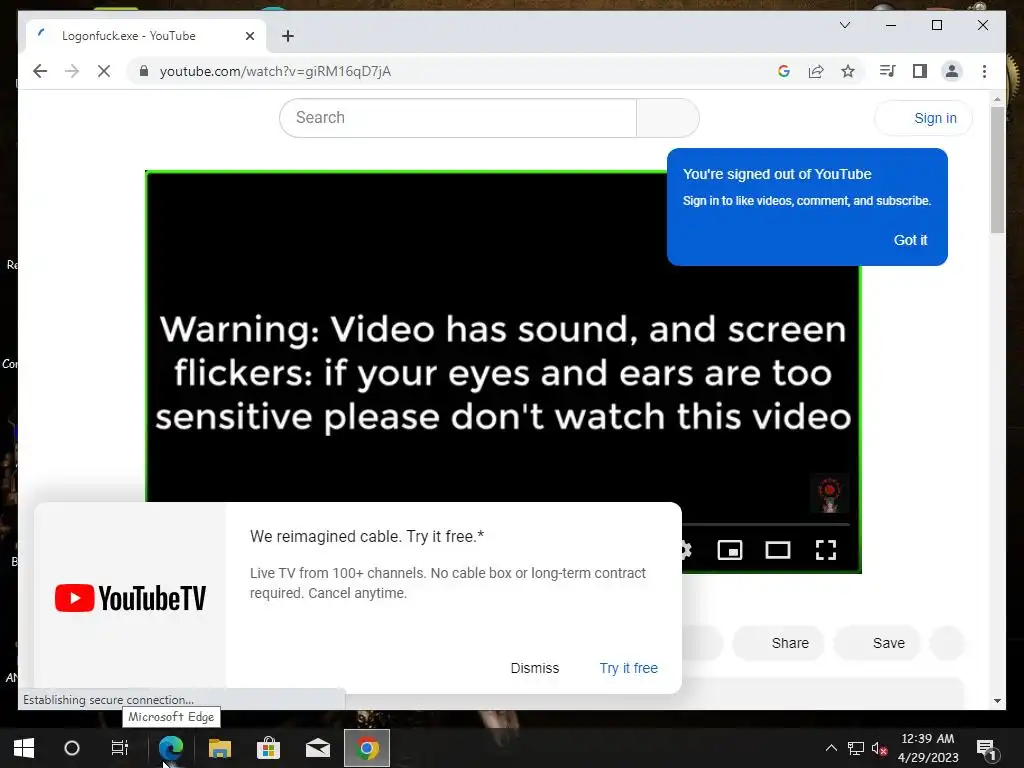View site info via the padlock icon

click(144, 71)
